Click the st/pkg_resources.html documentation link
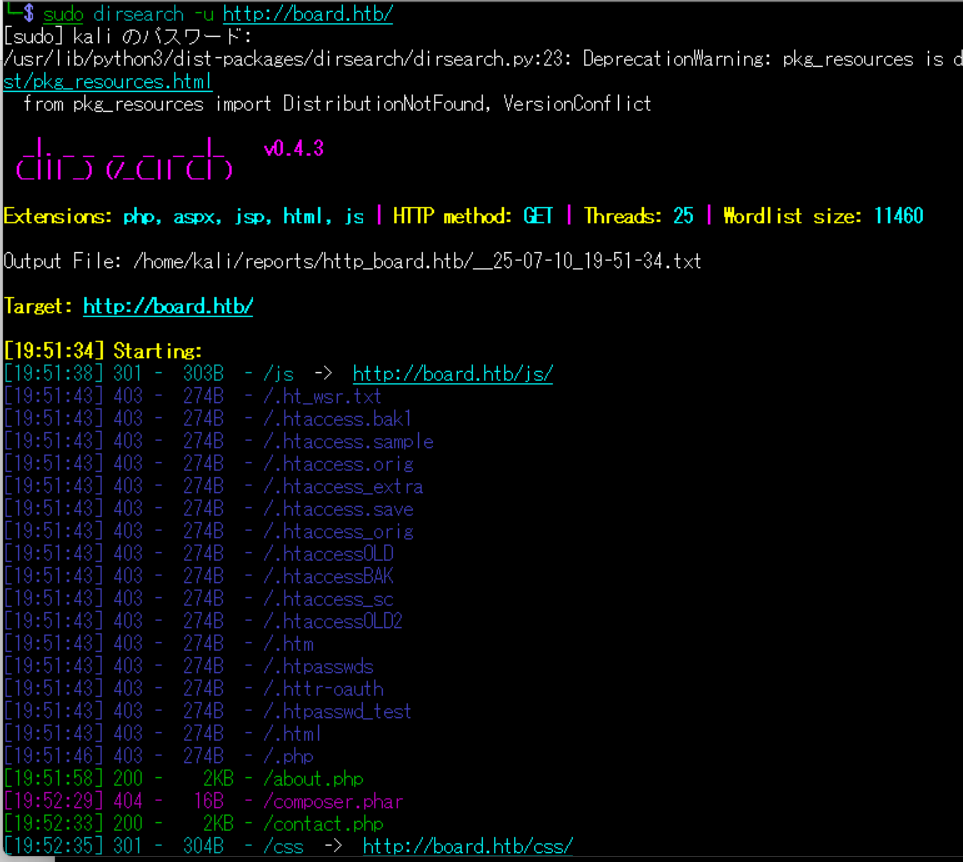 tap(108, 81)
